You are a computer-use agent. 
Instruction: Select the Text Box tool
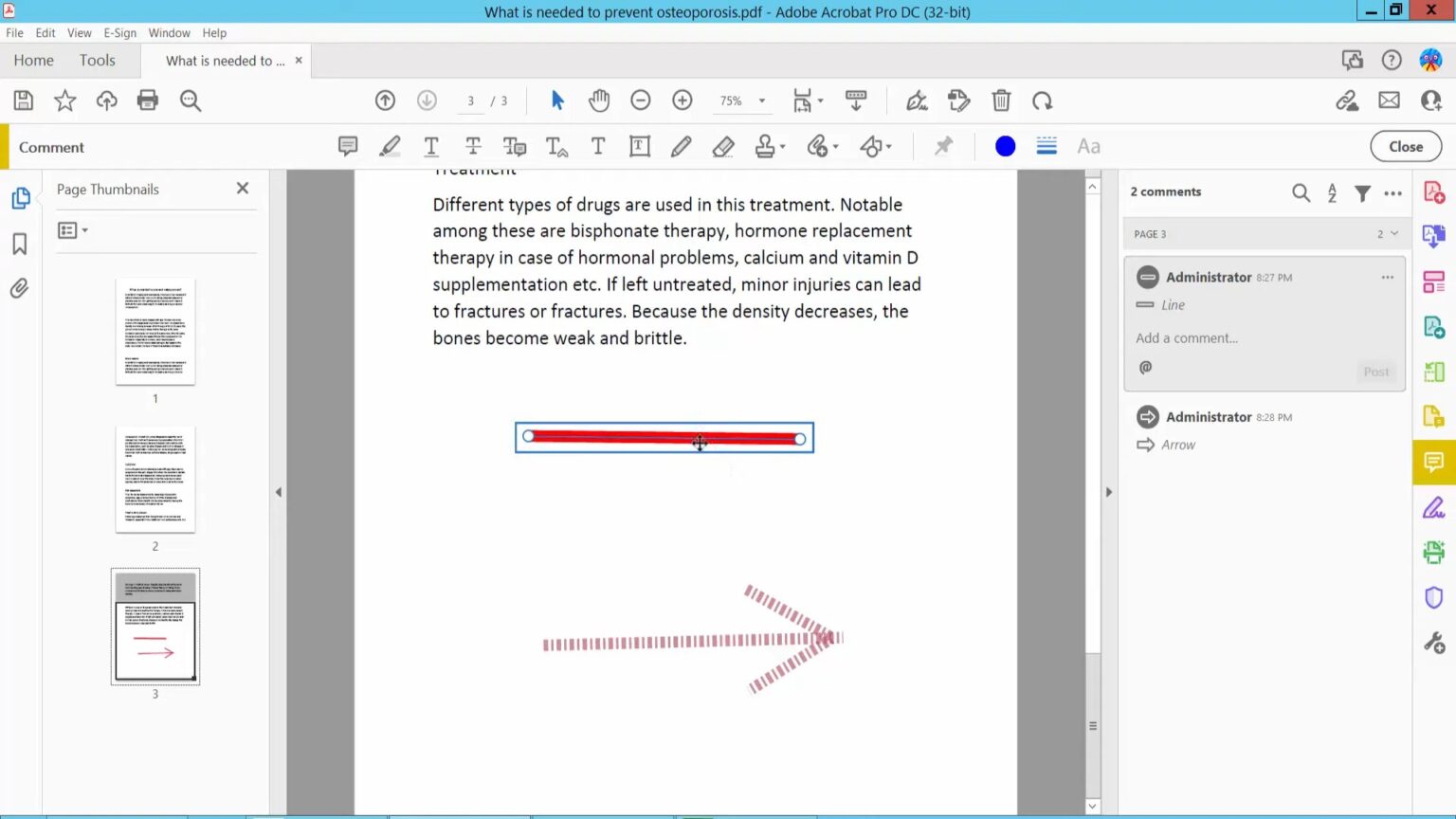[x=639, y=146]
